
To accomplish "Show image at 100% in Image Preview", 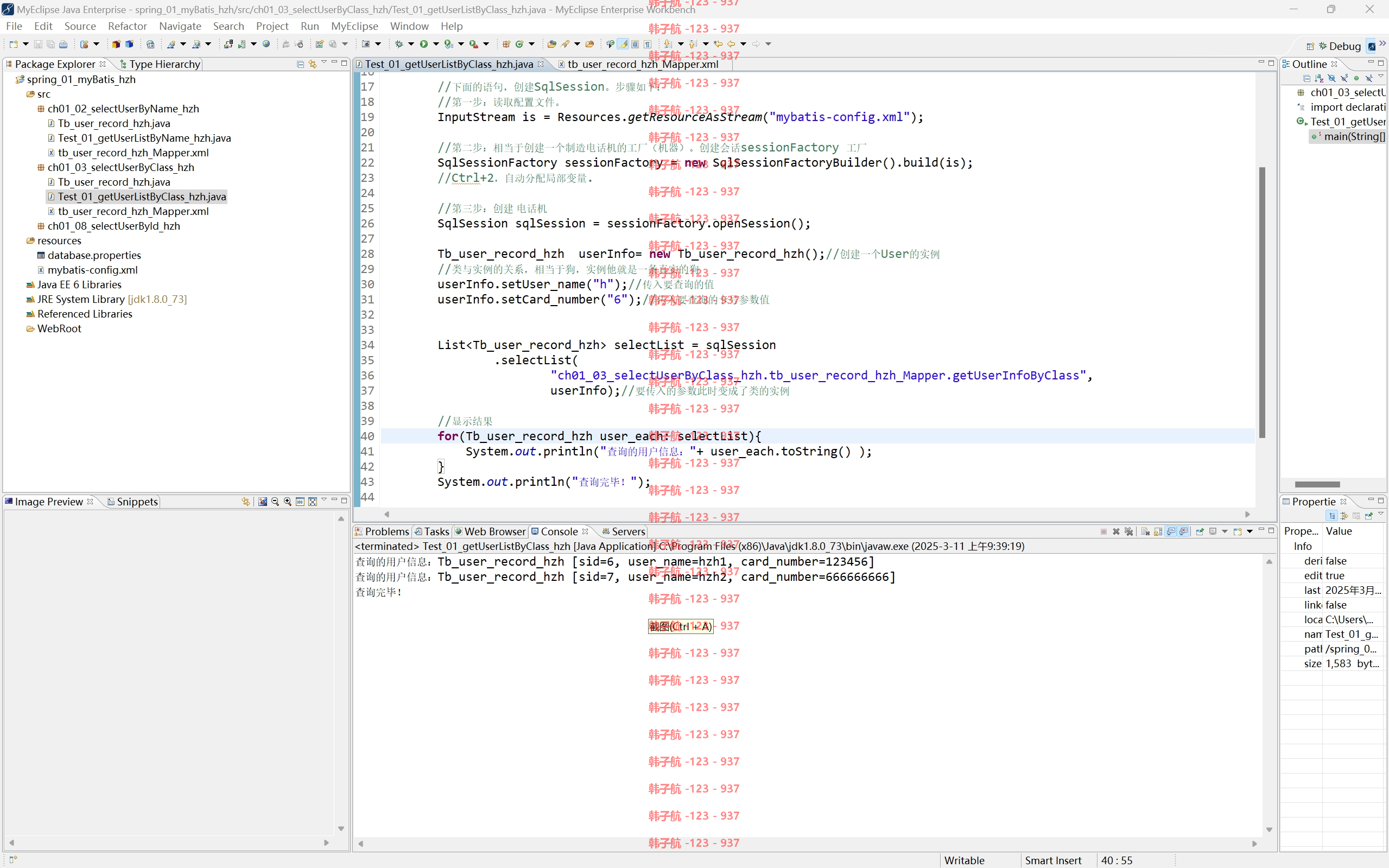I will point(300,501).
